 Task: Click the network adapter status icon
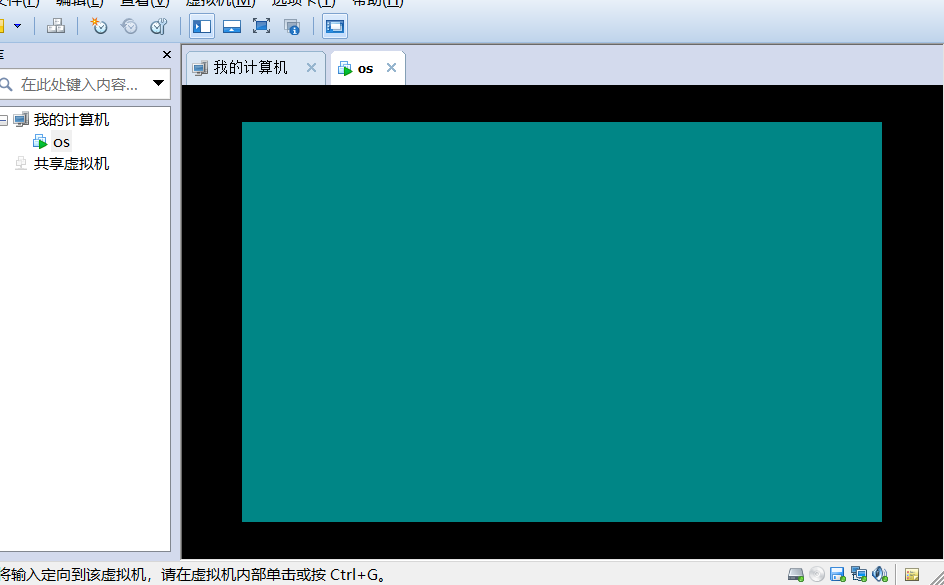[859, 575]
